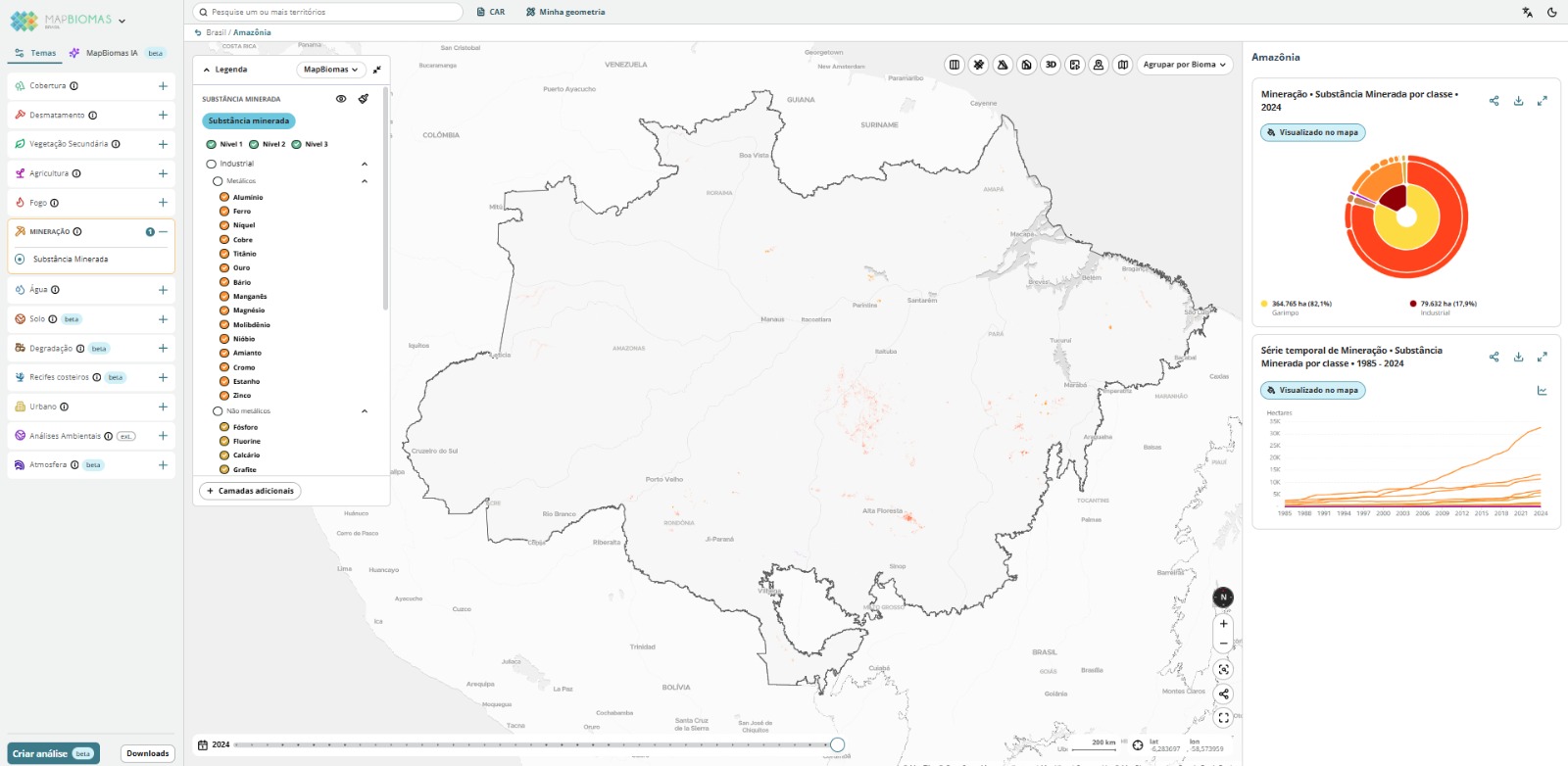
Task: Click the Camadas adicionais button
Action: [250, 491]
